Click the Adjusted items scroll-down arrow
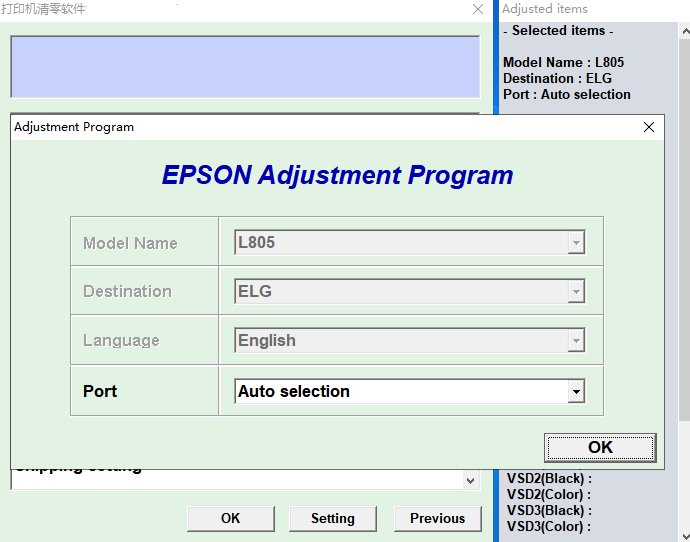 [x=685, y=535]
